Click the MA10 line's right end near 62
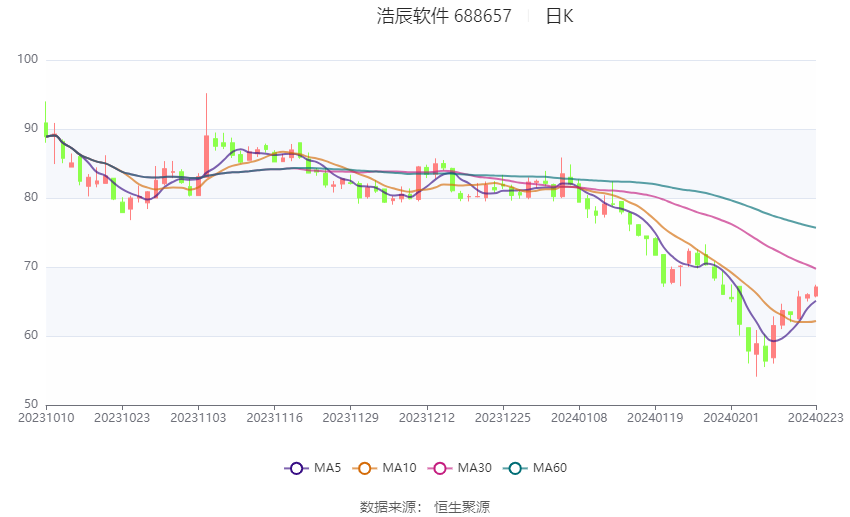The height and width of the screenshot is (517, 850). (814, 321)
